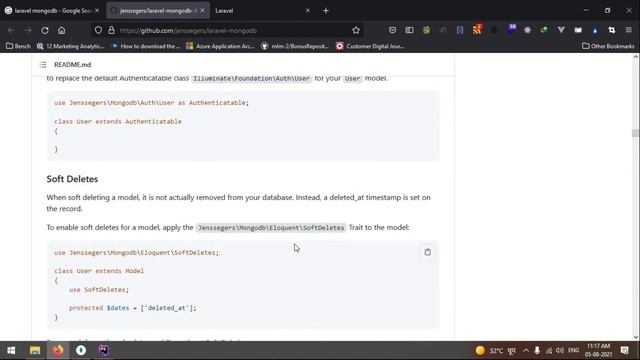Viewport: 640px width, 360px height.
Task: Open network status tray icon
Action: coord(549,351)
